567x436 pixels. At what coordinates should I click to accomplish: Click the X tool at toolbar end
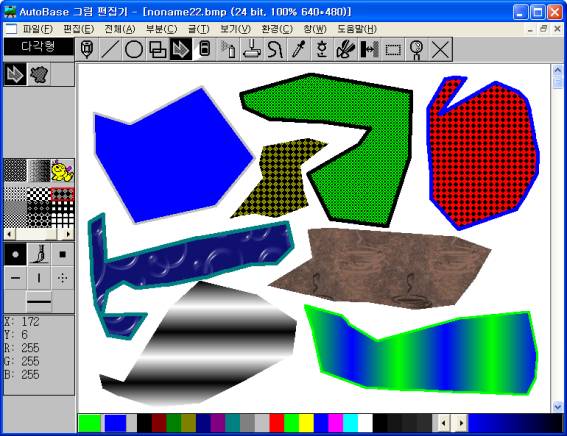[440, 49]
